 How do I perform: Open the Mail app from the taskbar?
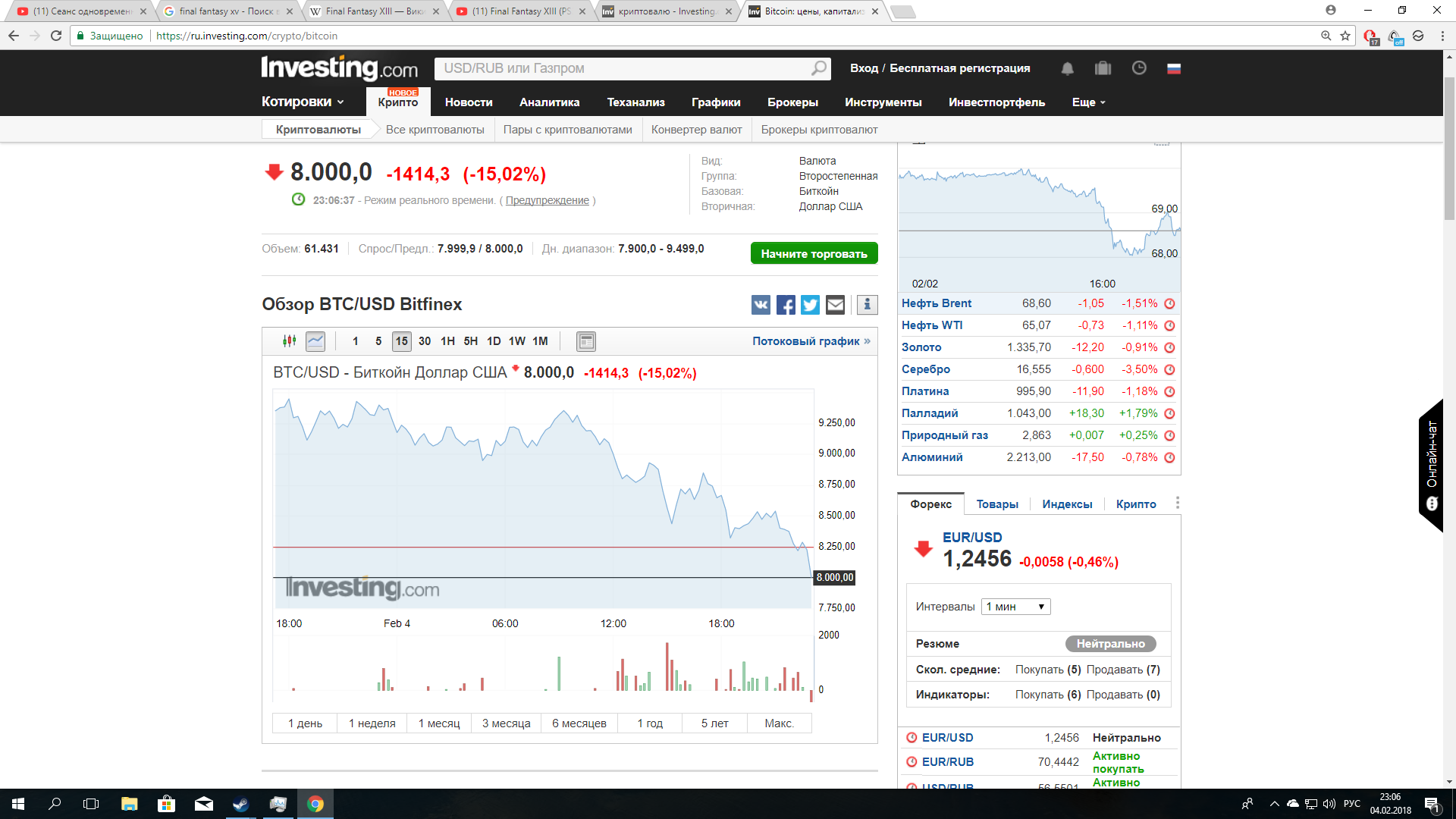pyautogui.click(x=204, y=804)
